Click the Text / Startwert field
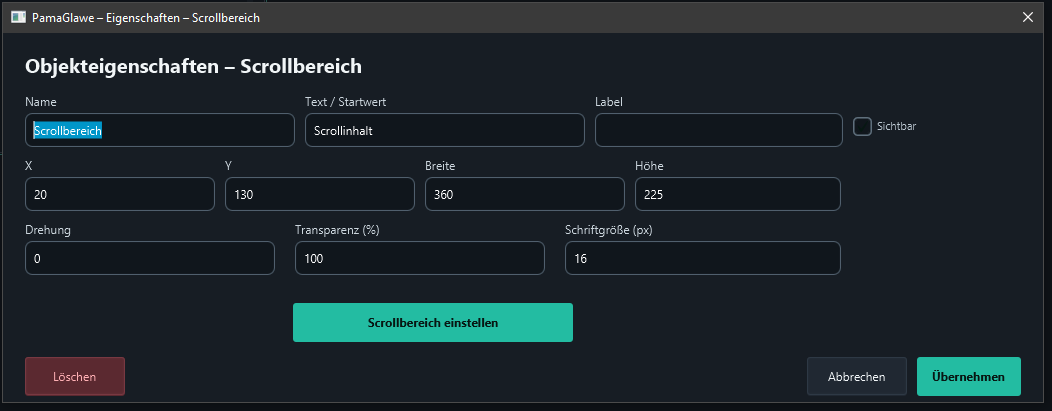Viewport: 1052px width, 411px height. (x=445, y=130)
